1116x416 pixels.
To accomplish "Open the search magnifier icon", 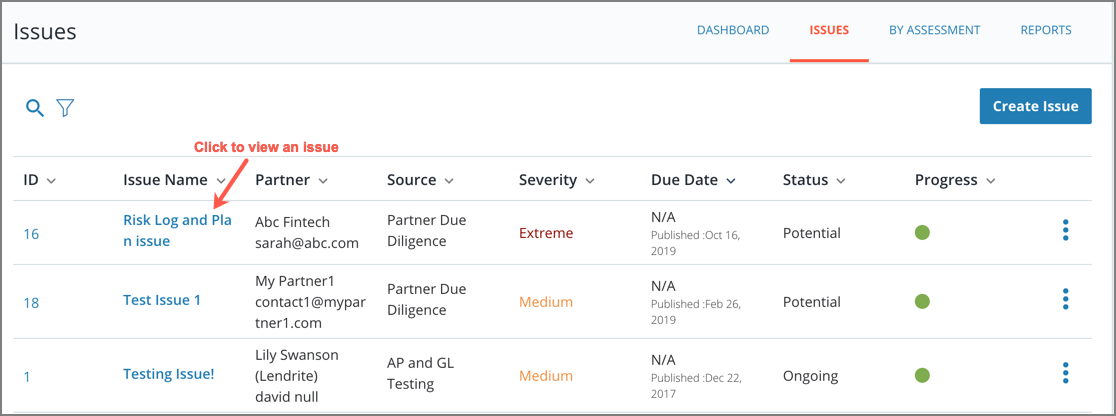I will pos(35,108).
